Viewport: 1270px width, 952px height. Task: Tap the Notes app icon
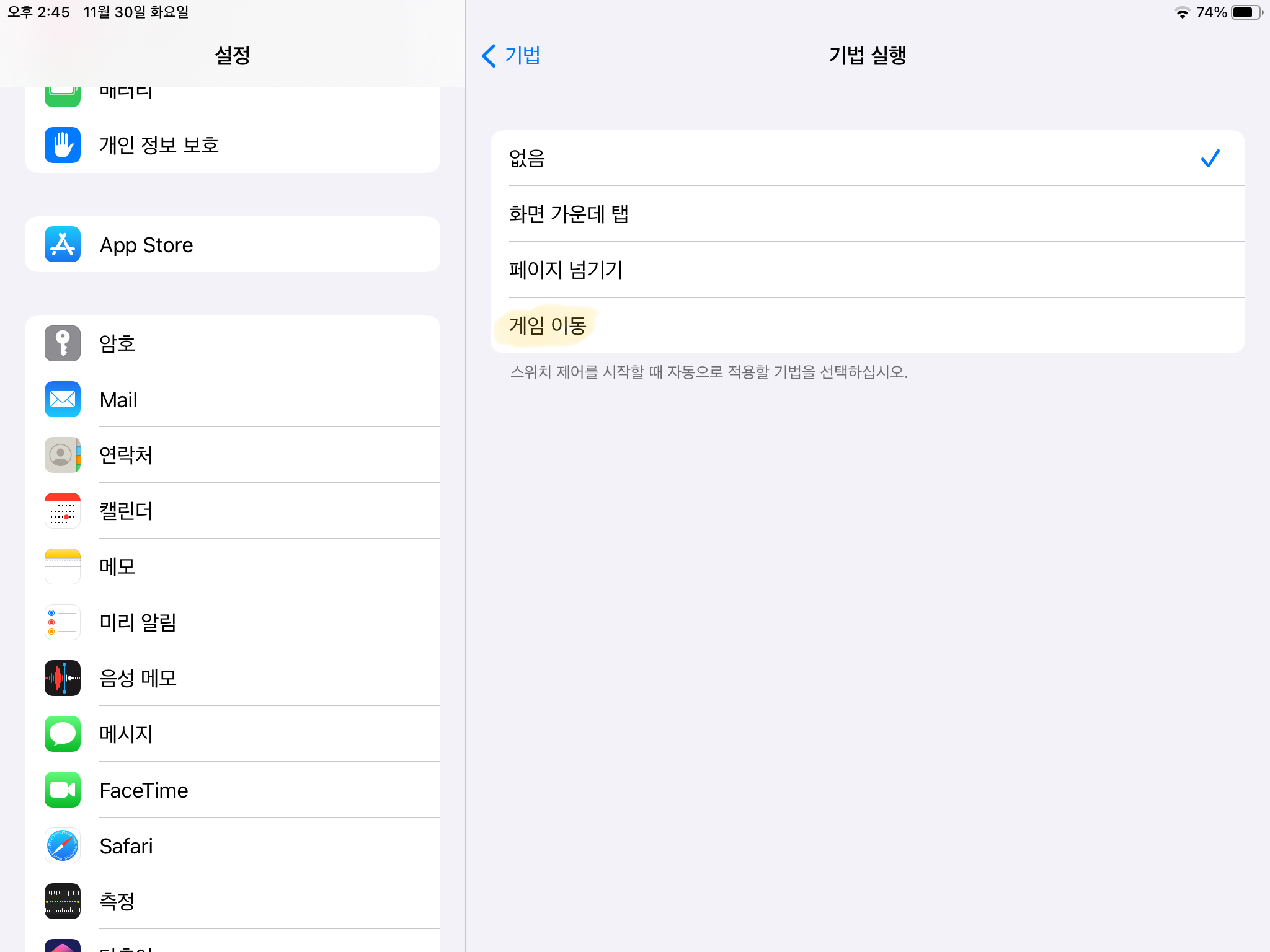point(63,566)
